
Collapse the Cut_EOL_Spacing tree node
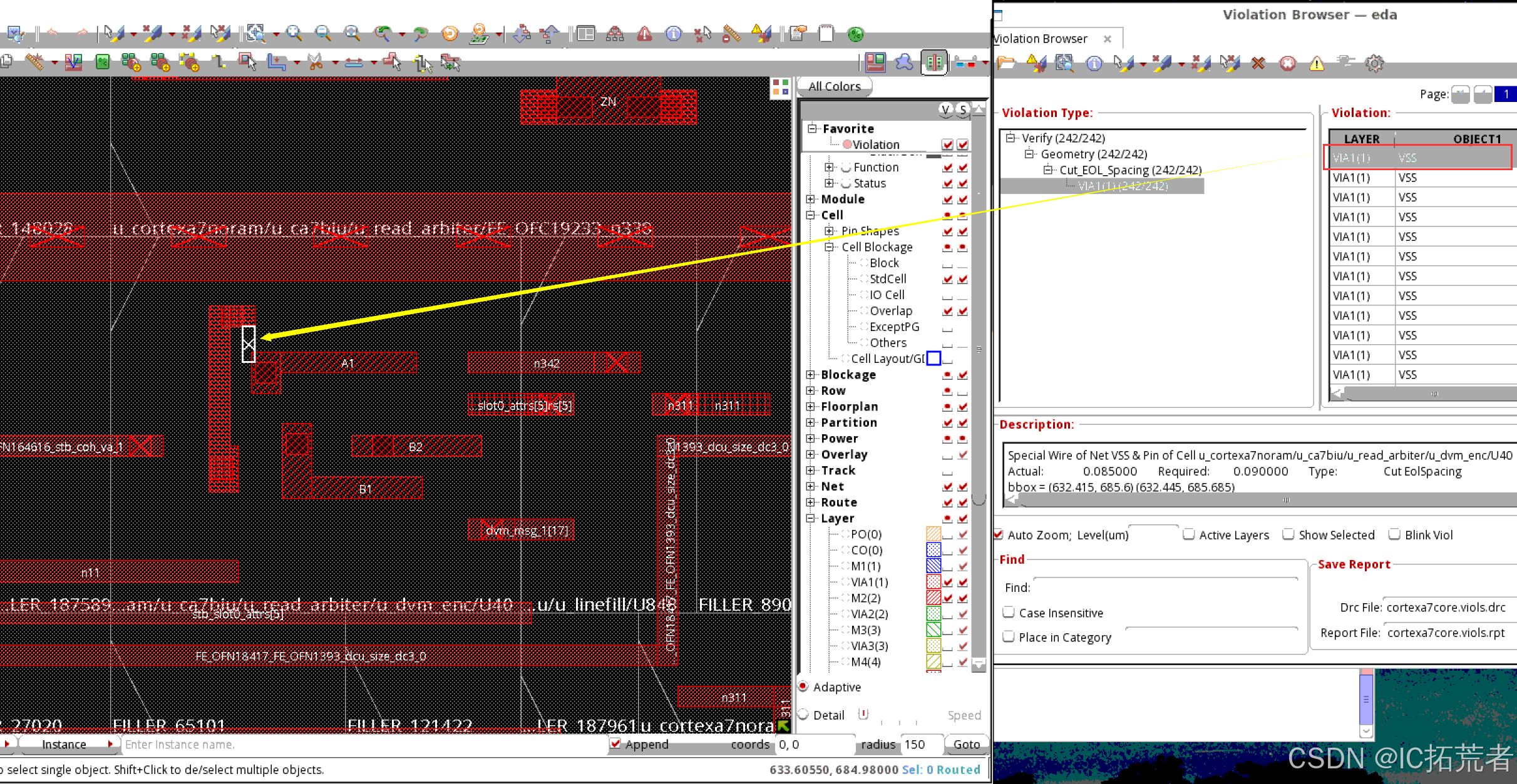click(x=1049, y=170)
